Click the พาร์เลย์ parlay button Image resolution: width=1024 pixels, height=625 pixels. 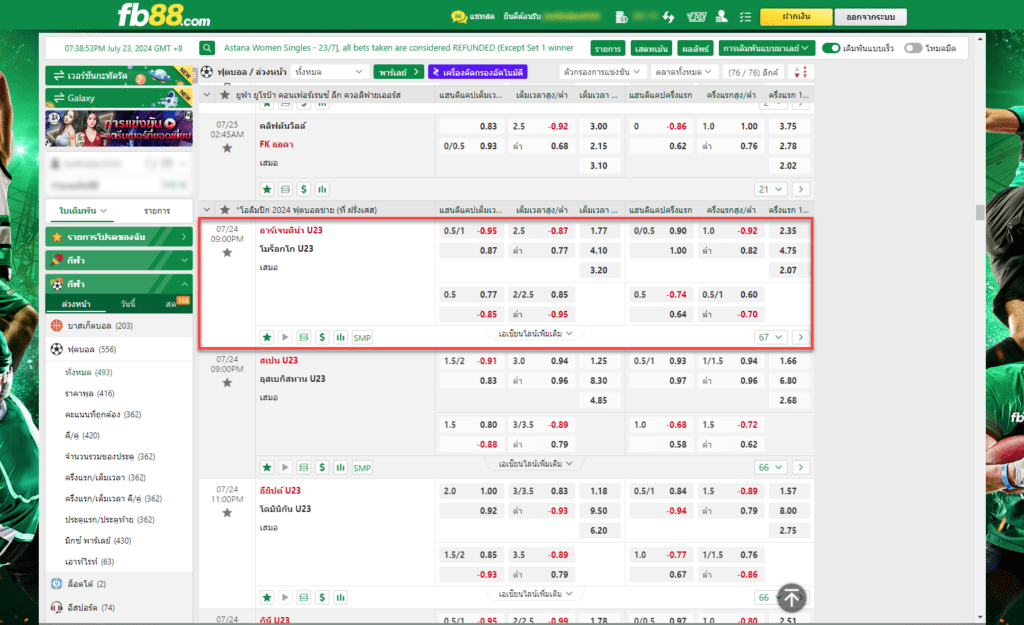pos(398,72)
